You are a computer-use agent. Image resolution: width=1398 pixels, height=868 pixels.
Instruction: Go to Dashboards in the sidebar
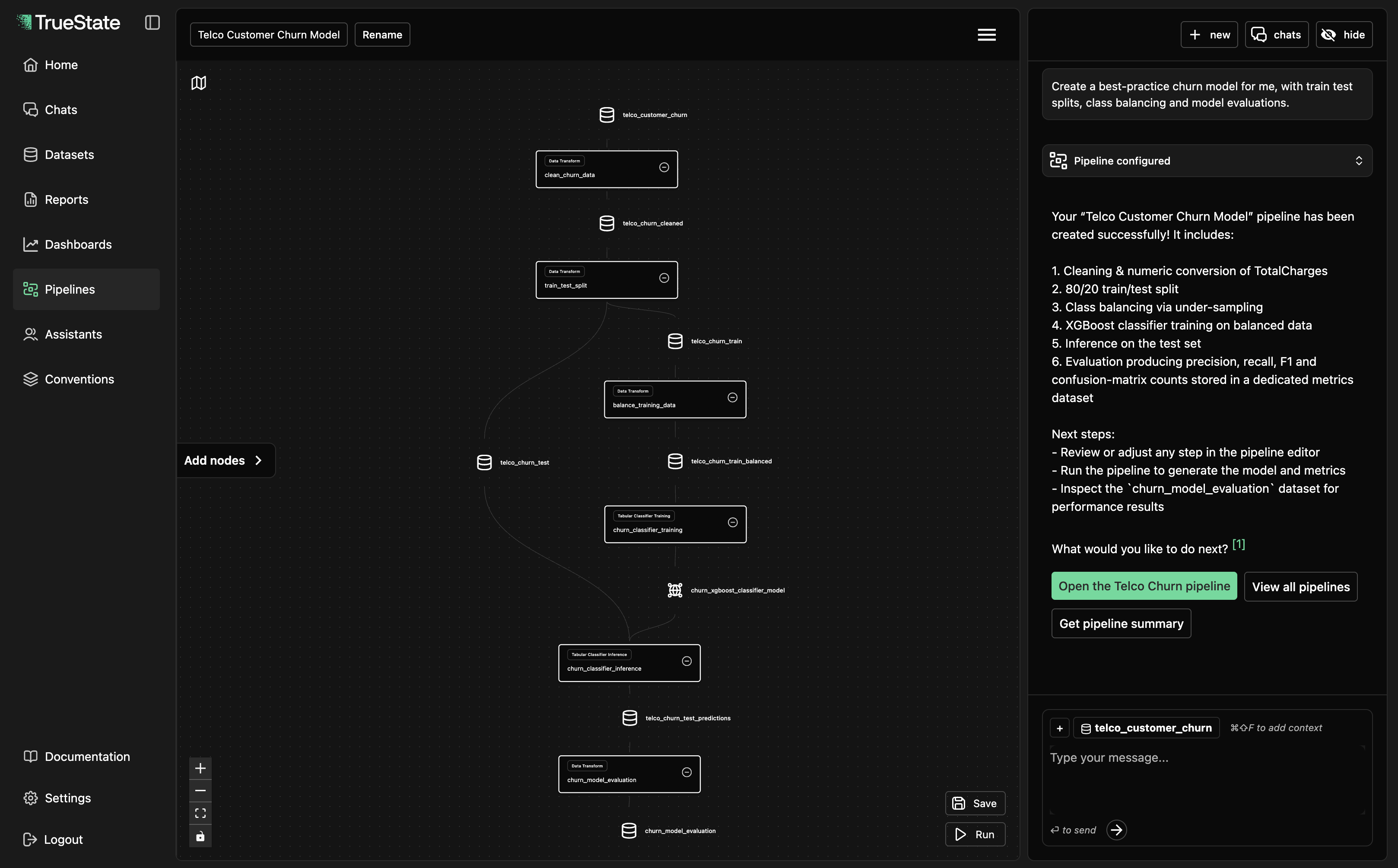pos(78,244)
